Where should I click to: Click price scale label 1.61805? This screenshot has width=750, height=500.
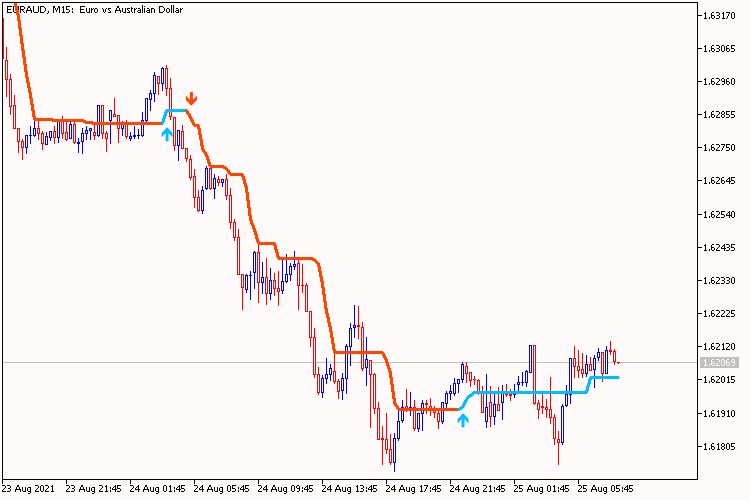pos(719,446)
